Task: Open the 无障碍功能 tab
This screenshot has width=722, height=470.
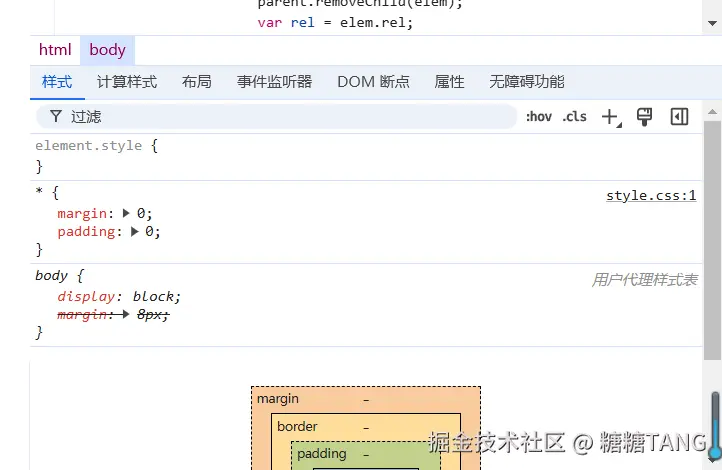Action: click(527, 82)
